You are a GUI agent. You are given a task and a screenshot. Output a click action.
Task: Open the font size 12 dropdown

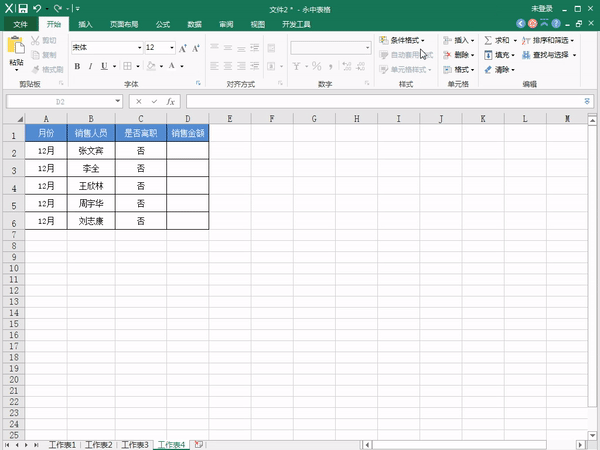[x=172, y=48]
